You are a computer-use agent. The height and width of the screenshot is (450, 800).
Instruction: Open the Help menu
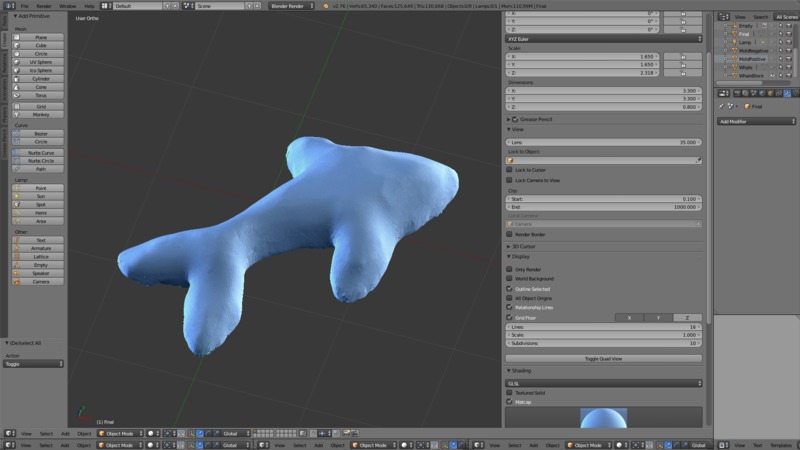tap(89, 6)
